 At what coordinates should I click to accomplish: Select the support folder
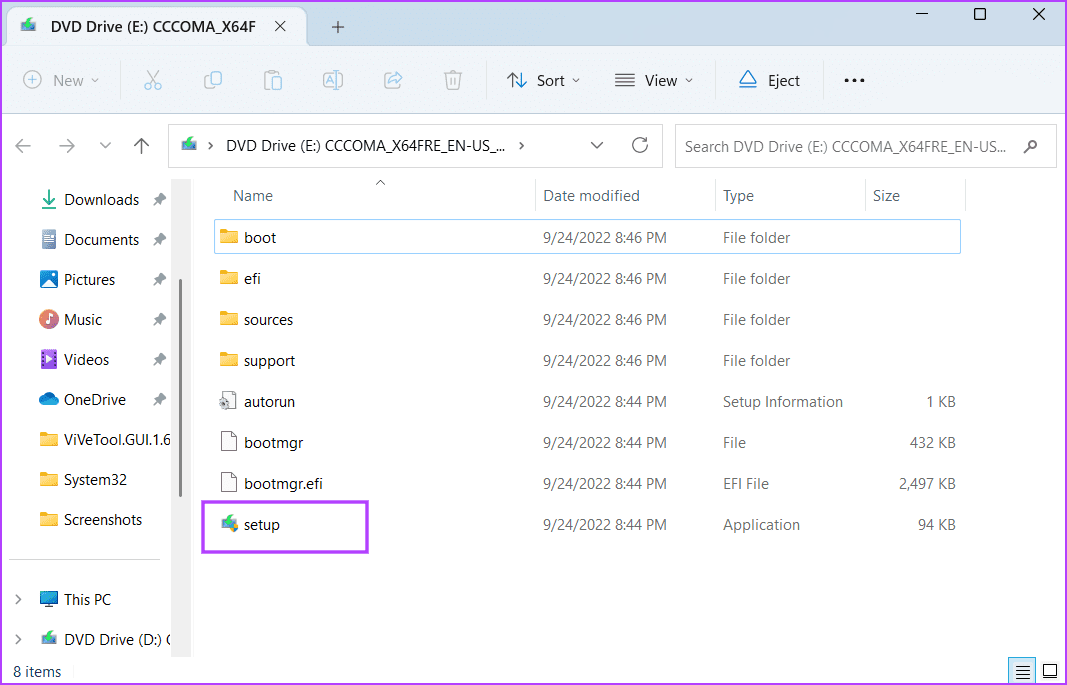(x=587, y=361)
